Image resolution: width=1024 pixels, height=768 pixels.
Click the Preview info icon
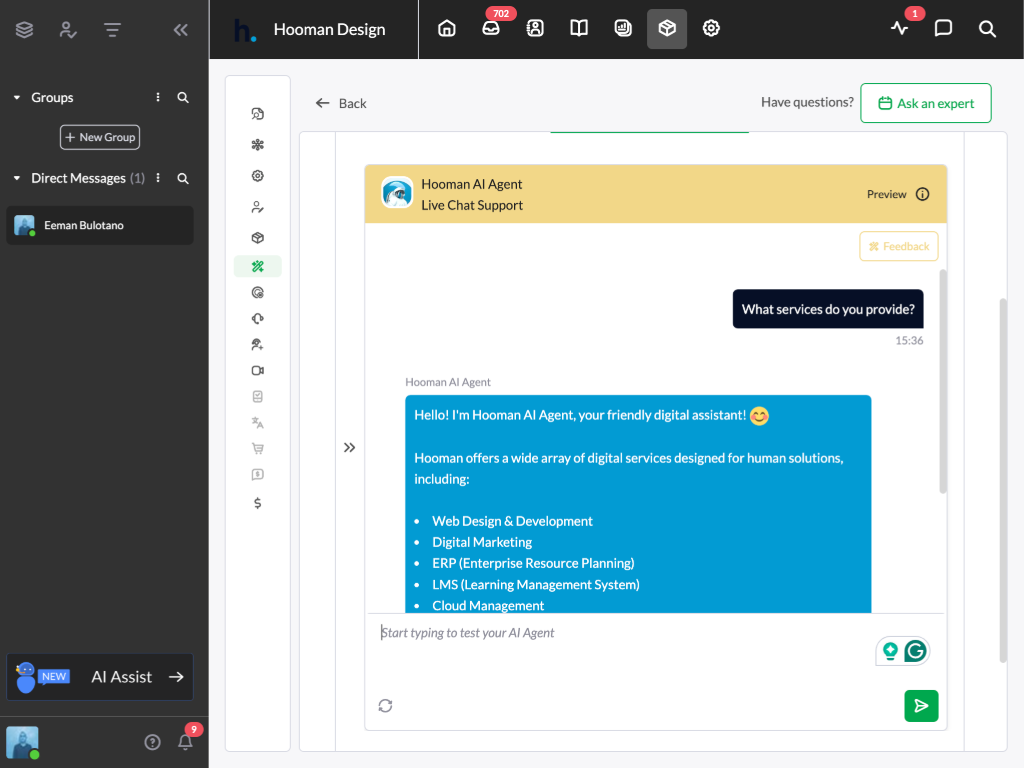[923, 194]
